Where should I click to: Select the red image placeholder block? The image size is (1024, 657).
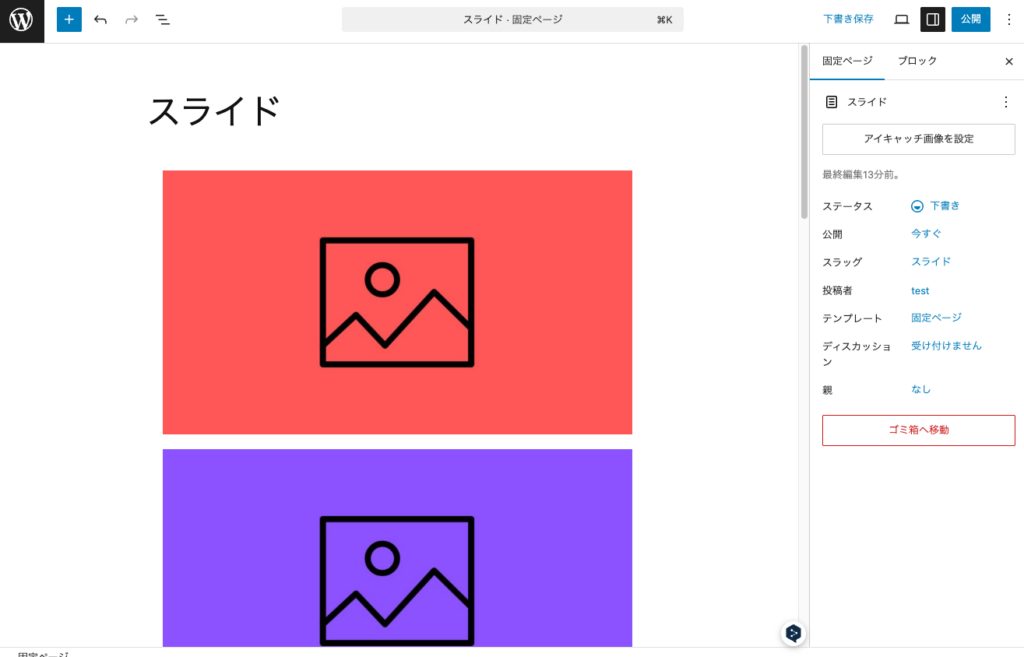pos(397,301)
